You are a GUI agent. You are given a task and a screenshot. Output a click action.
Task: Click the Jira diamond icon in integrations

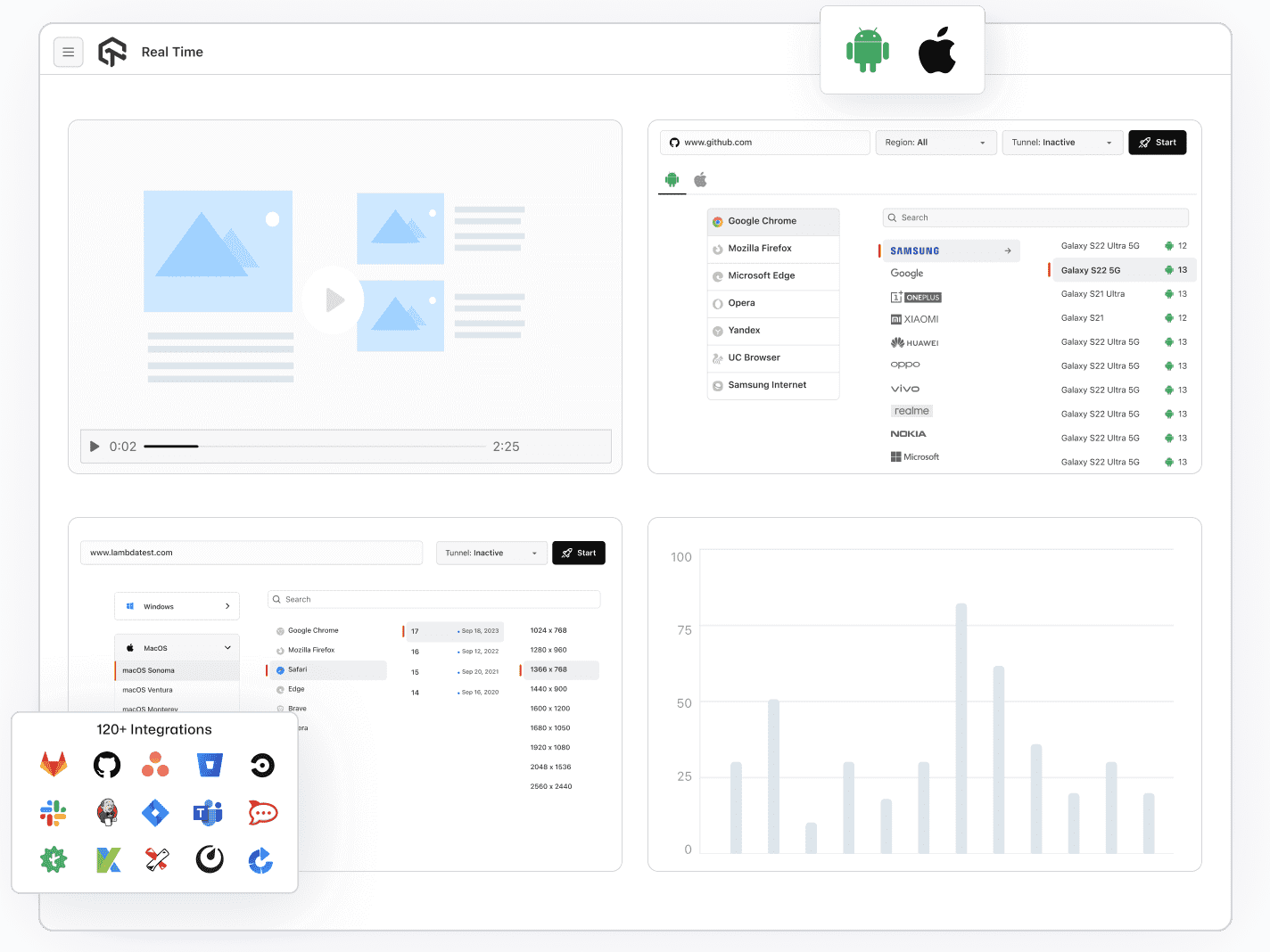(x=155, y=812)
